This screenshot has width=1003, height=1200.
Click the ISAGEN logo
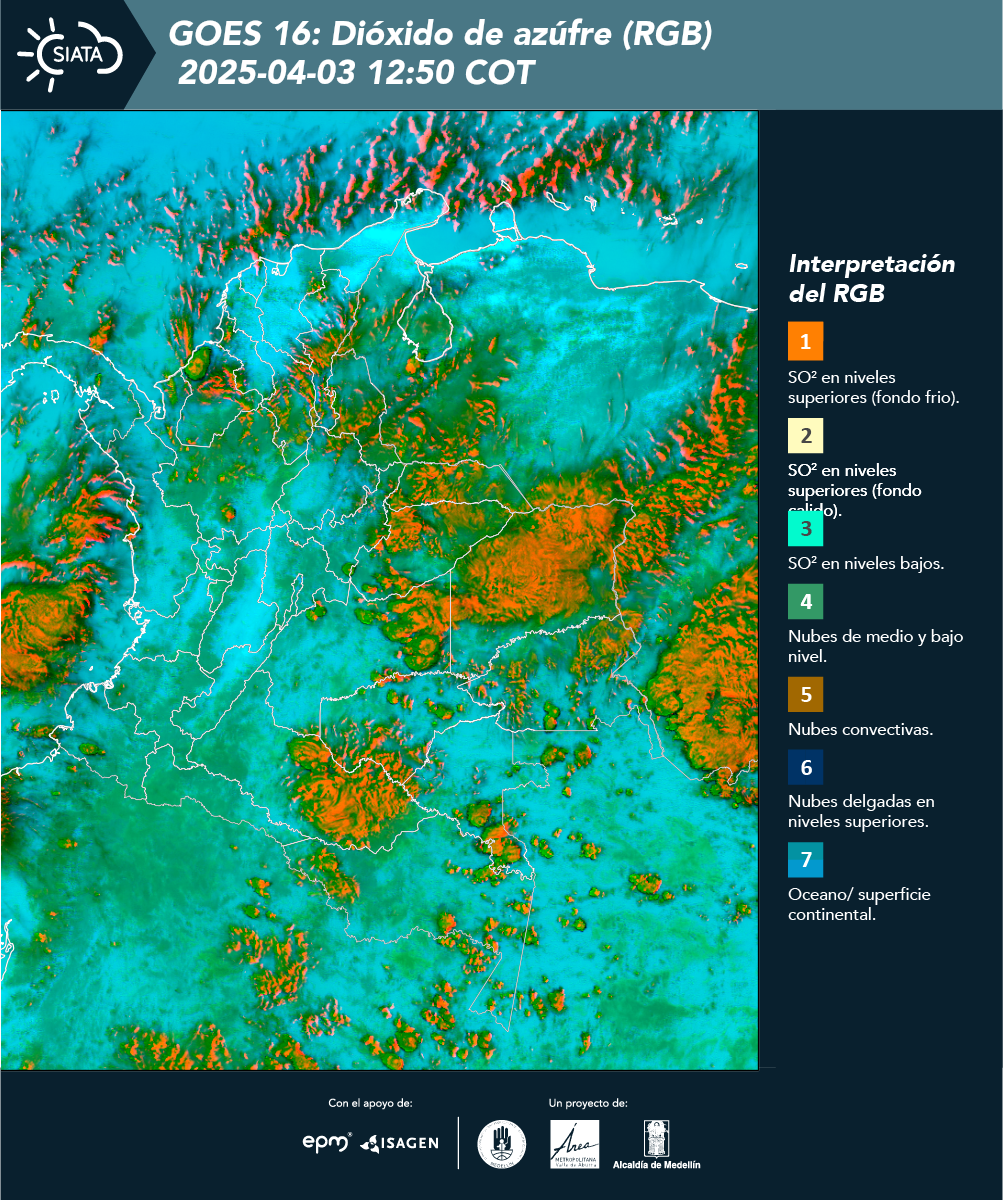pyautogui.click(x=399, y=1143)
